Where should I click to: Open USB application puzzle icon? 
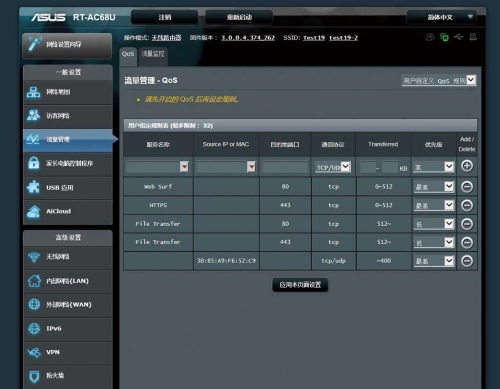(33, 187)
